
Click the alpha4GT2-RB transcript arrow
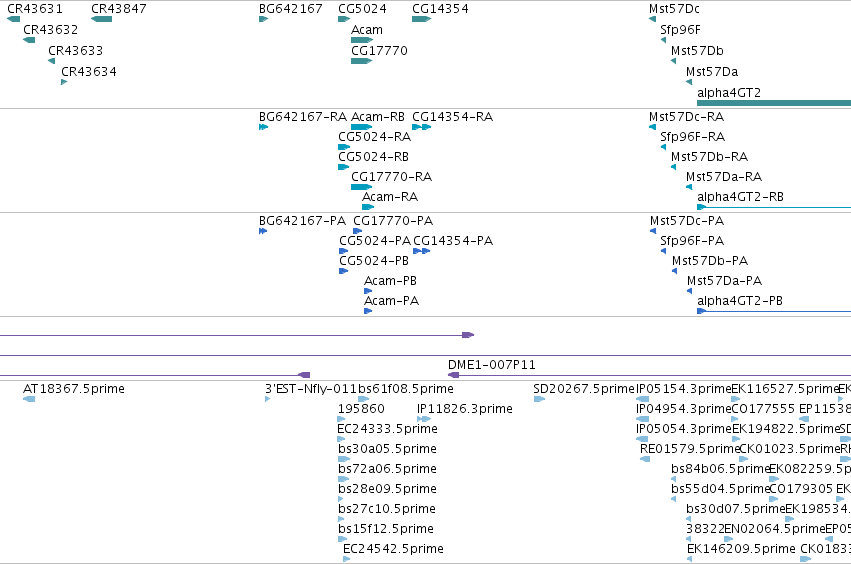tap(702, 207)
